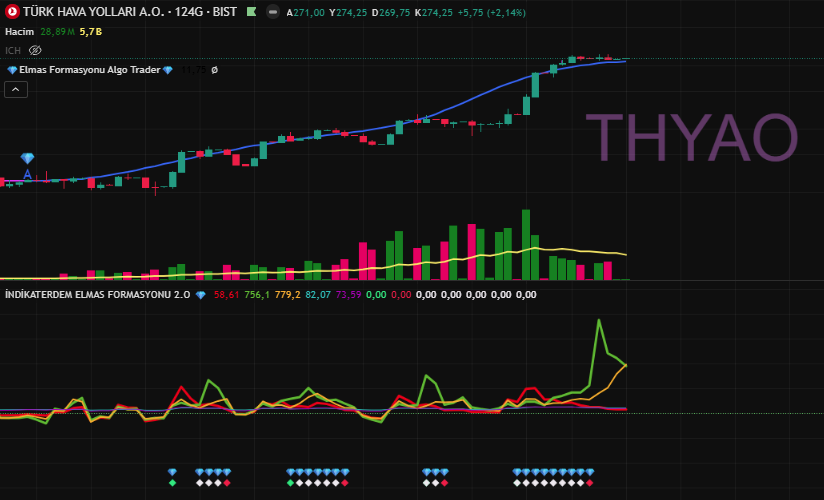Select the low price value D269,75
824x500 pixels.
coord(390,13)
